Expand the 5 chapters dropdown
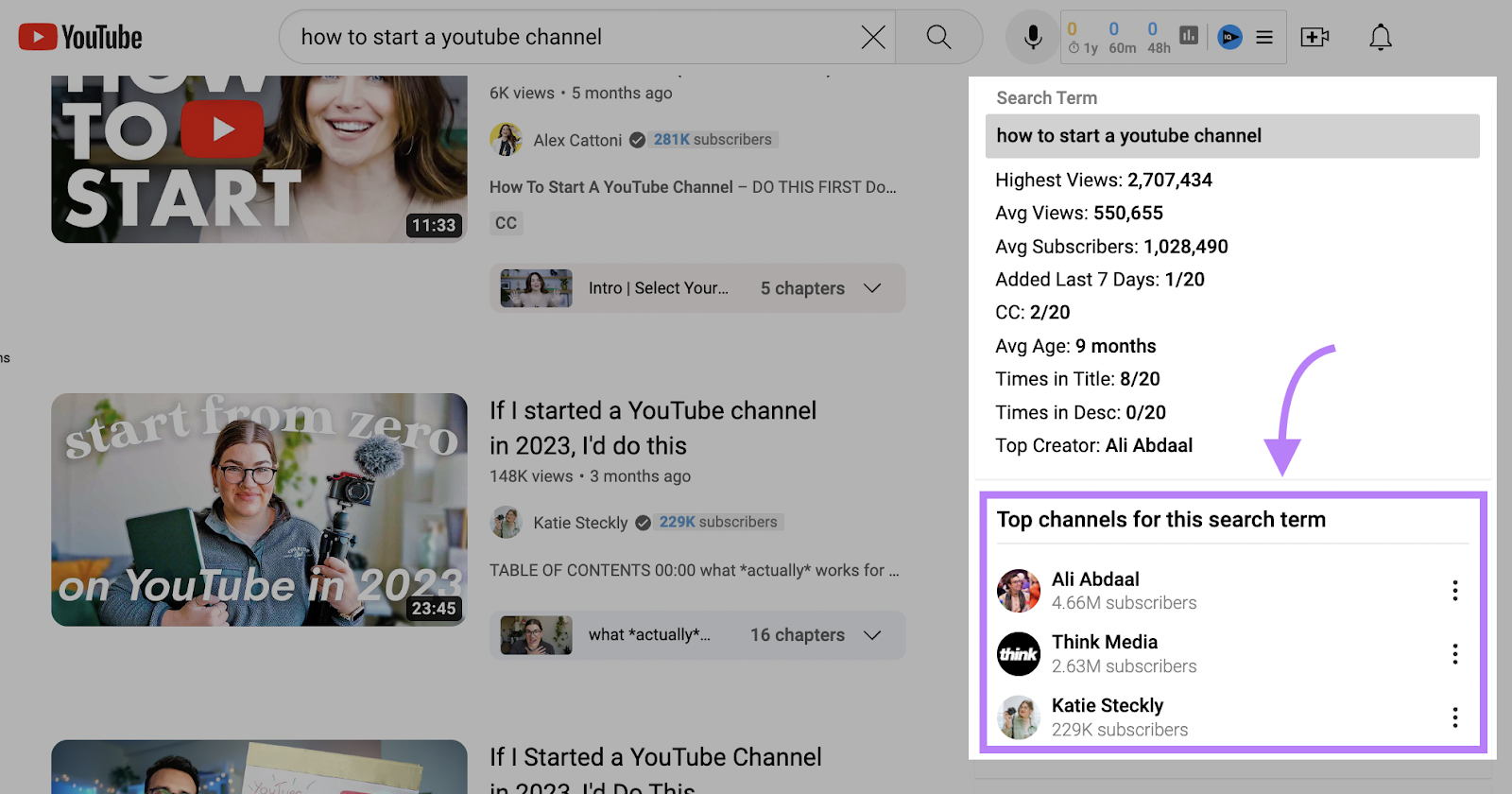This screenshot has height=794, width=1512. [x=872, y=288]
